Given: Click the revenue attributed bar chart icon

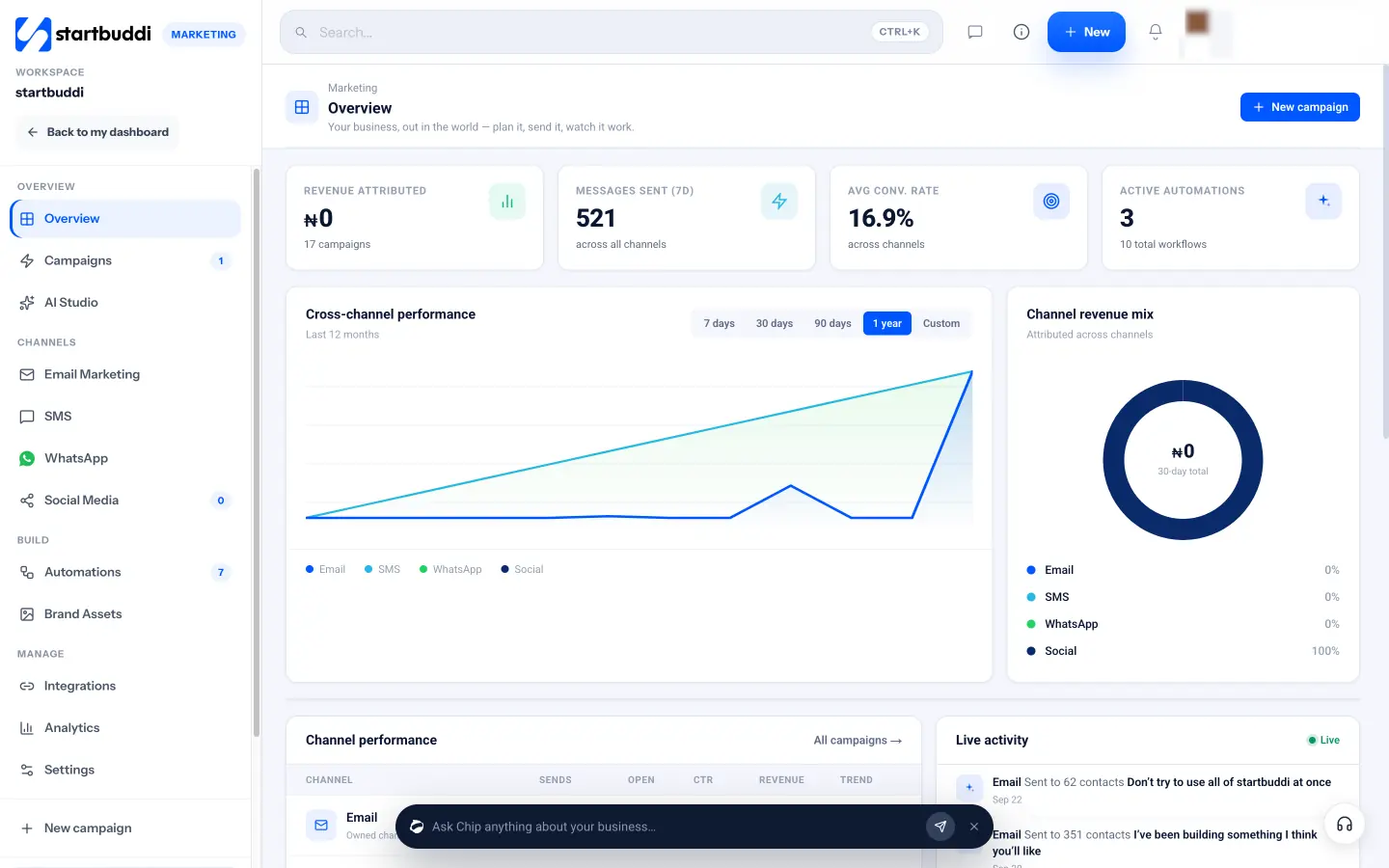Looking at the screenshot, I should pyautogui.click(x=507, y=202).
